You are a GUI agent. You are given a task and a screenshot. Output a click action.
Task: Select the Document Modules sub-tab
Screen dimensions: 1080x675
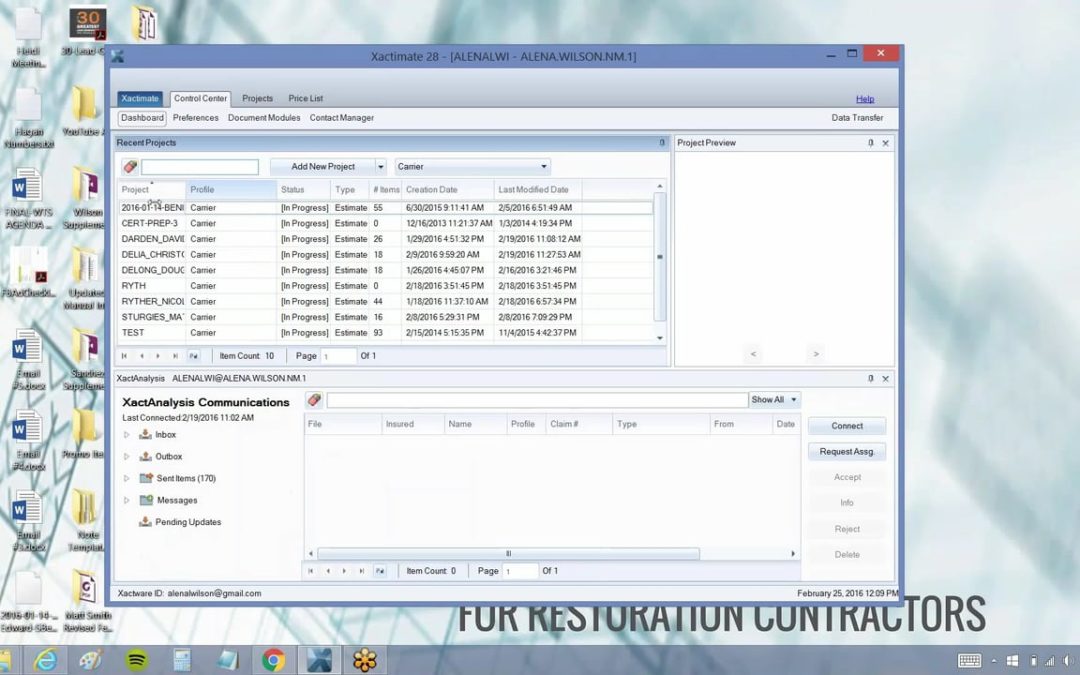click(264, 118)
